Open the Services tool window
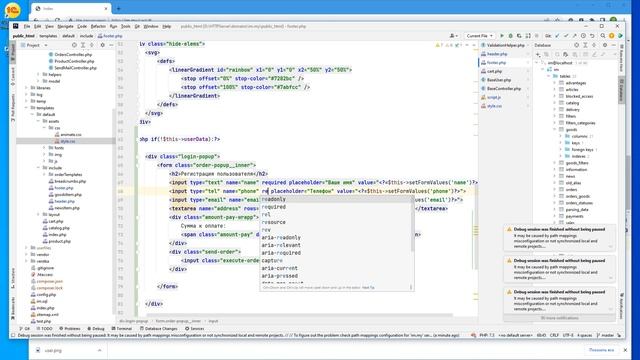The width and height of the screenshot is (640, 360). (194, 329)
